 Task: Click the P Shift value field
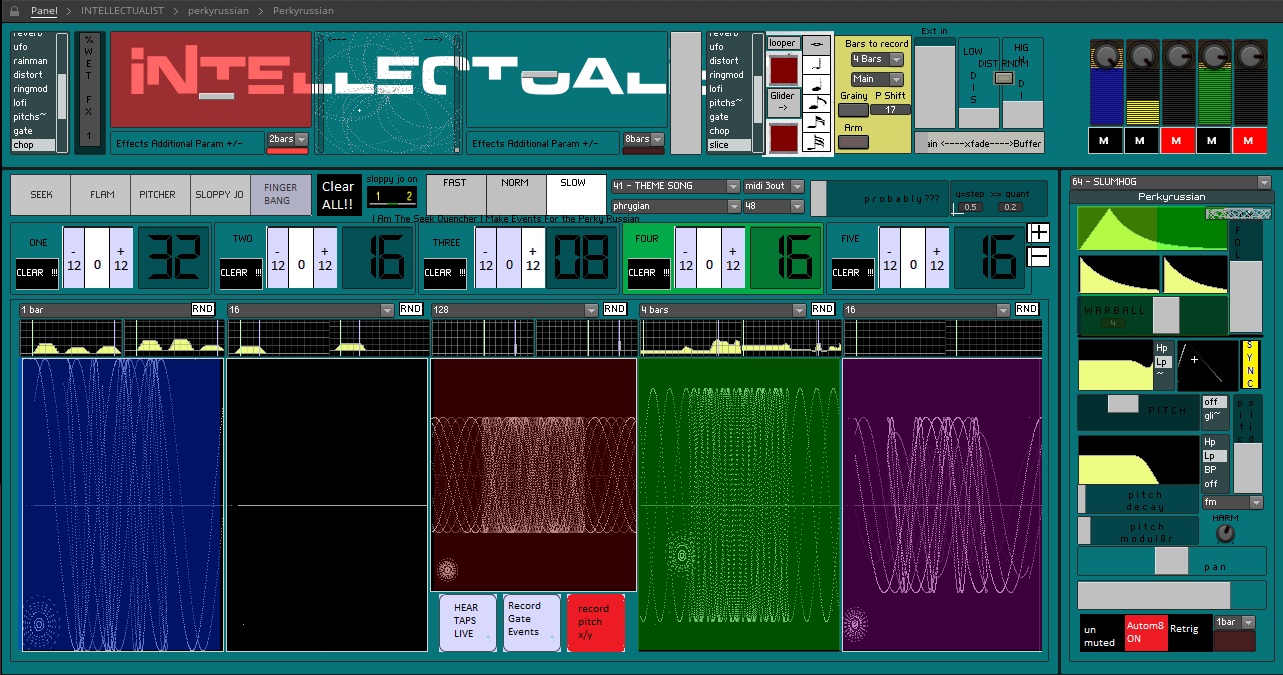[x=890, y=110]
